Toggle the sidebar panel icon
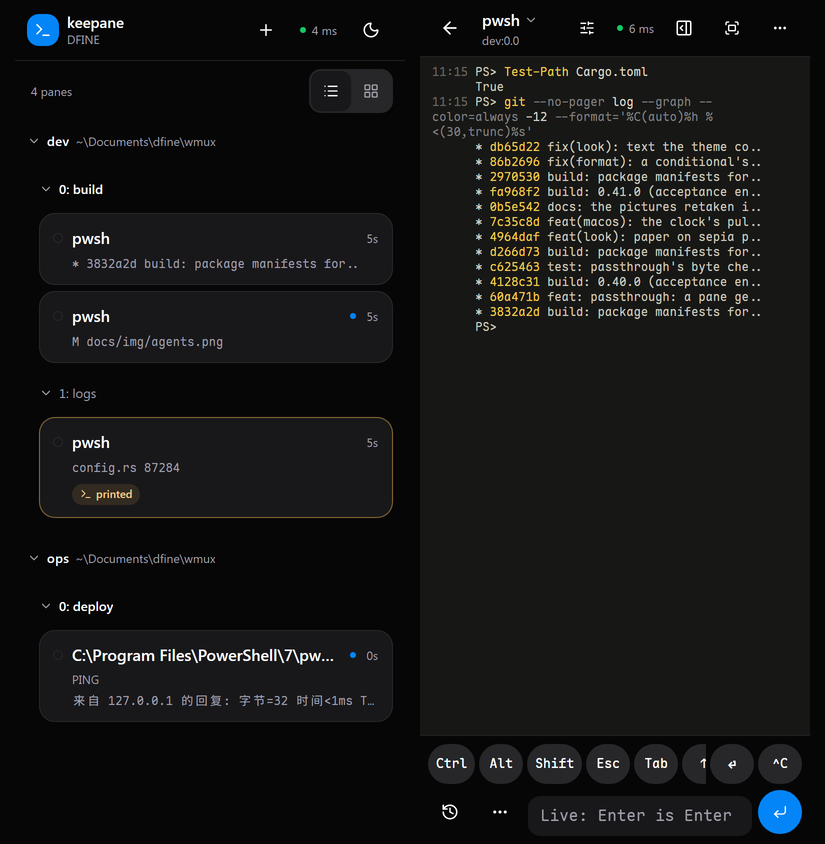 click(684, 28)
